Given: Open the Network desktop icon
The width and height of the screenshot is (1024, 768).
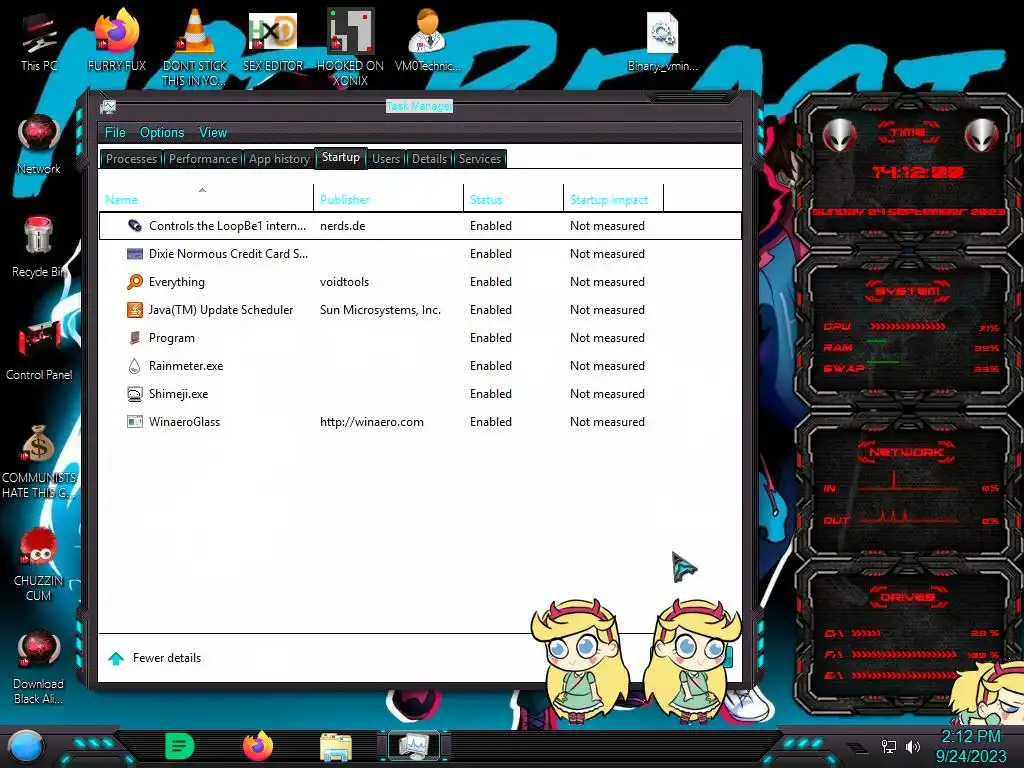Looking at the screenshot, I should [39, 145].
